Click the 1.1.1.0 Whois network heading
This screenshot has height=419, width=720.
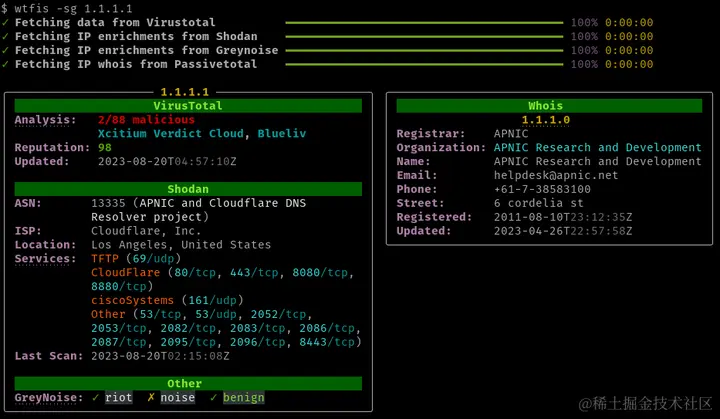click(546, 119)
